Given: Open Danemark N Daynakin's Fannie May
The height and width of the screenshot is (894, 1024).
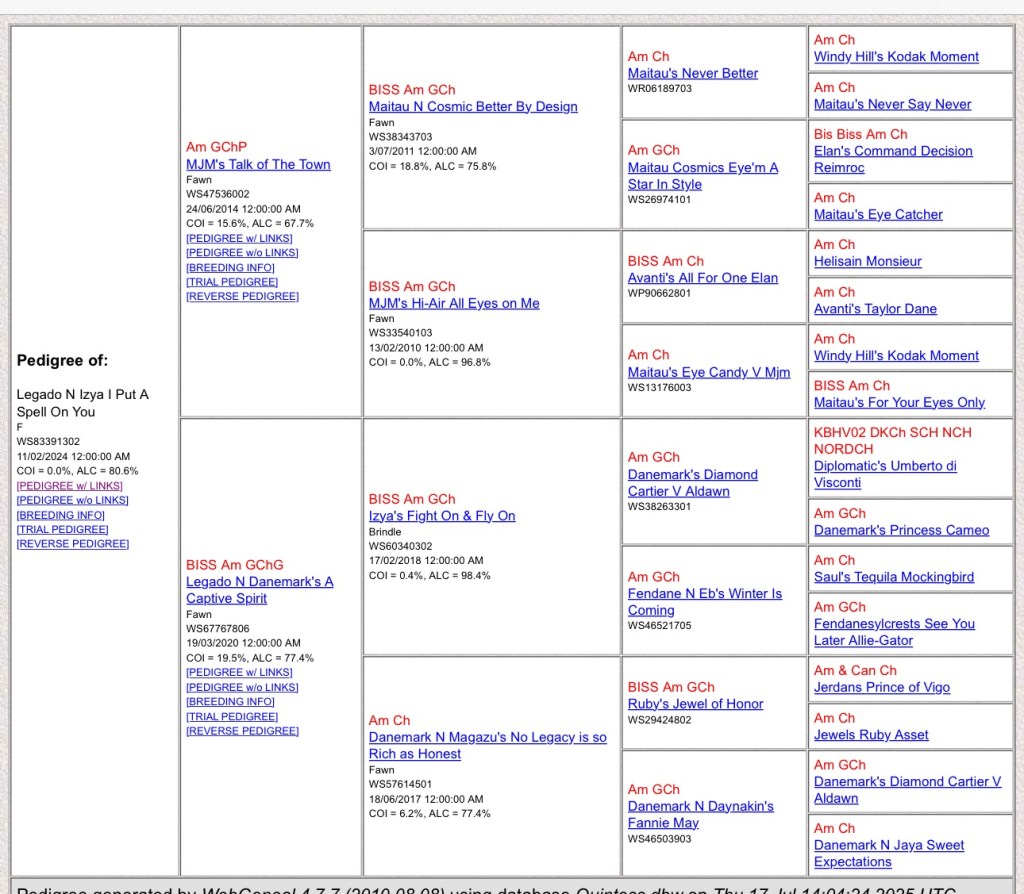Looking at the screenshot, I should (700, 806).
